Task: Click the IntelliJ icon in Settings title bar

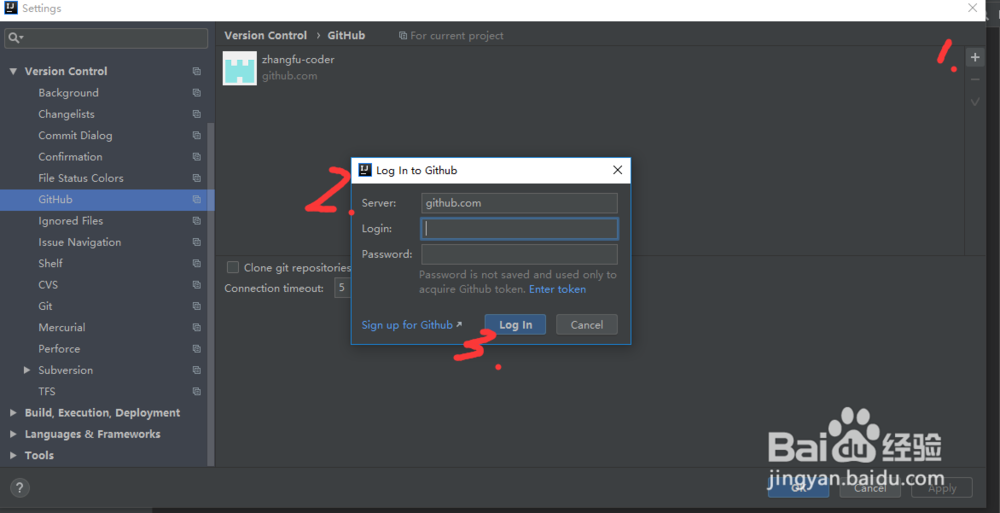Action: [x=10, y=8]
